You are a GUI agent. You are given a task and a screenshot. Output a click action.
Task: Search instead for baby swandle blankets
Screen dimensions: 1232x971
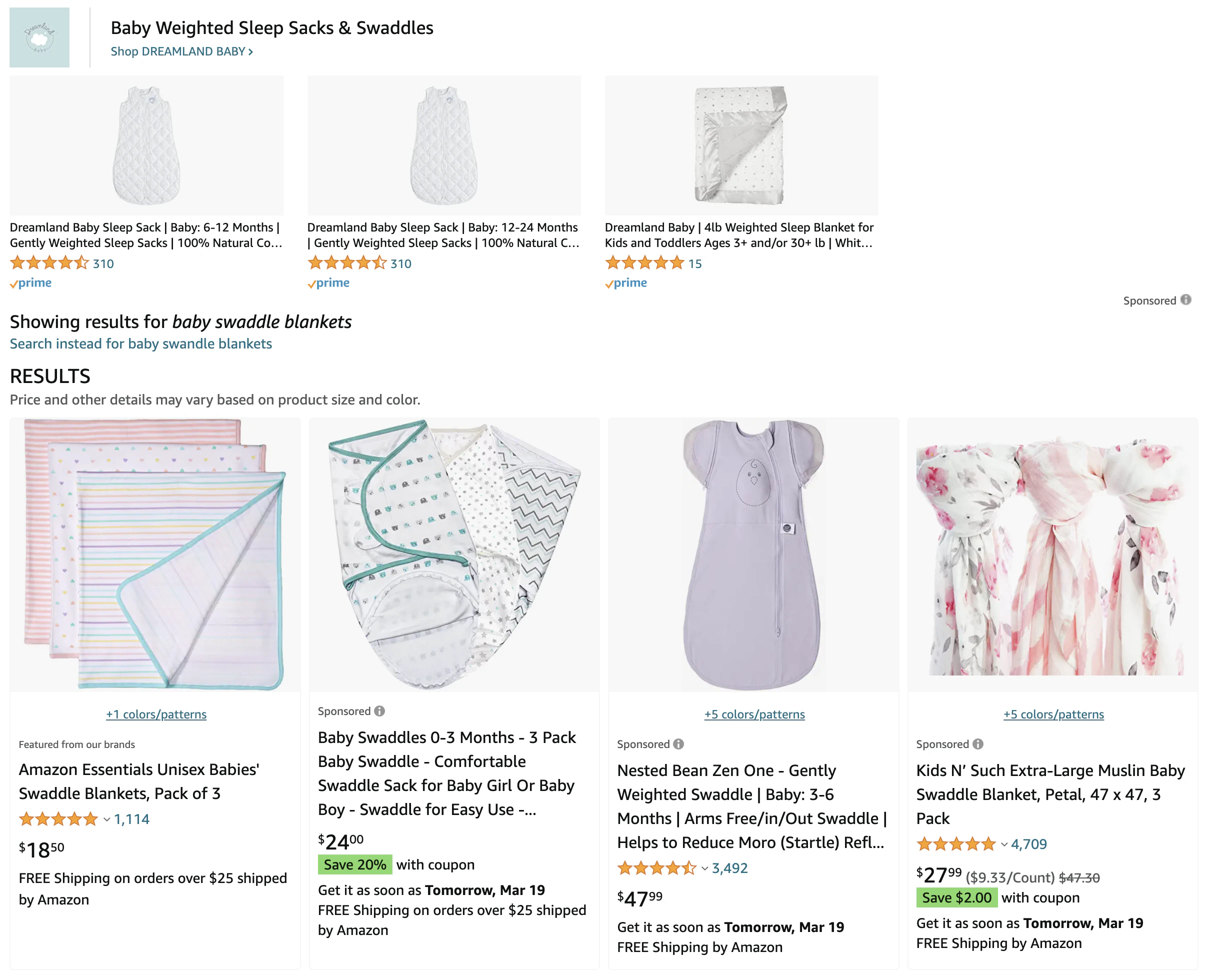(141, 343)
